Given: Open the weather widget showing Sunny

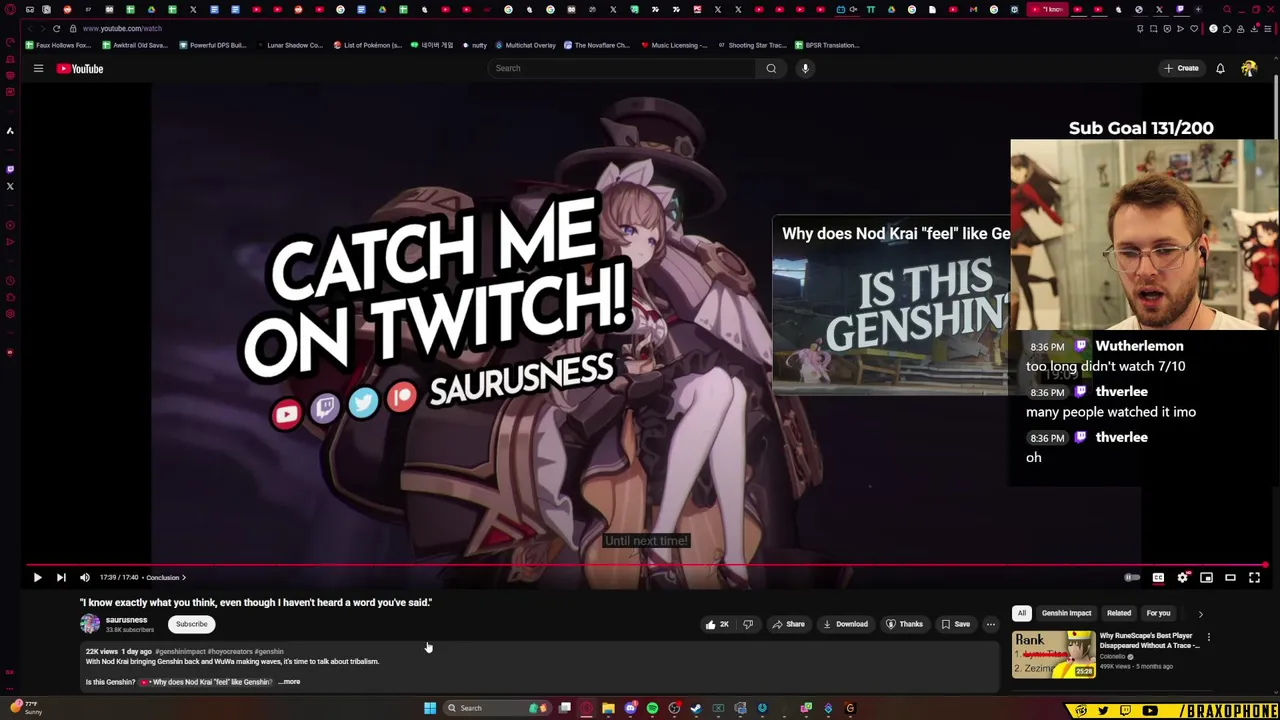Looking at the screenshot, I should click(25, 707).
